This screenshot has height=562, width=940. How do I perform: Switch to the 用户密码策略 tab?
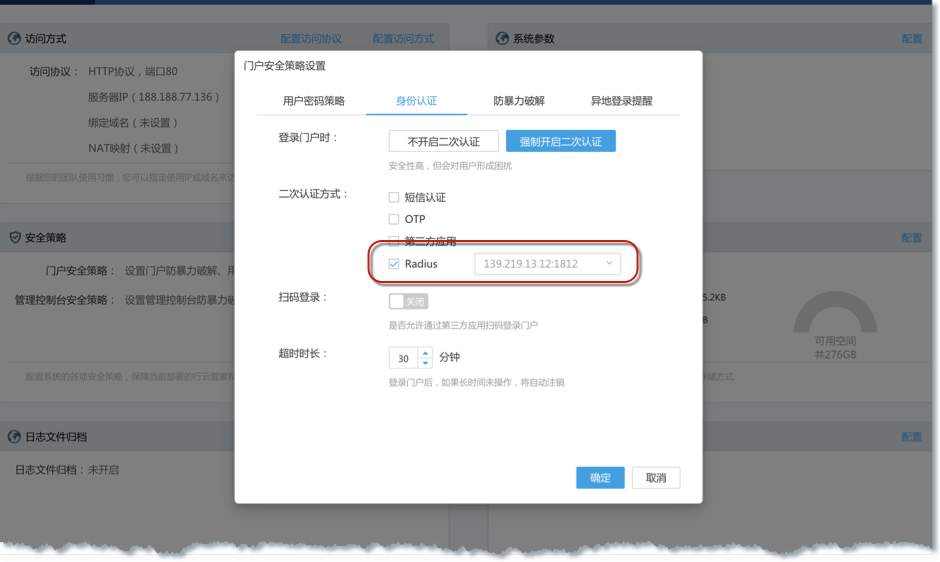[313, 101]
